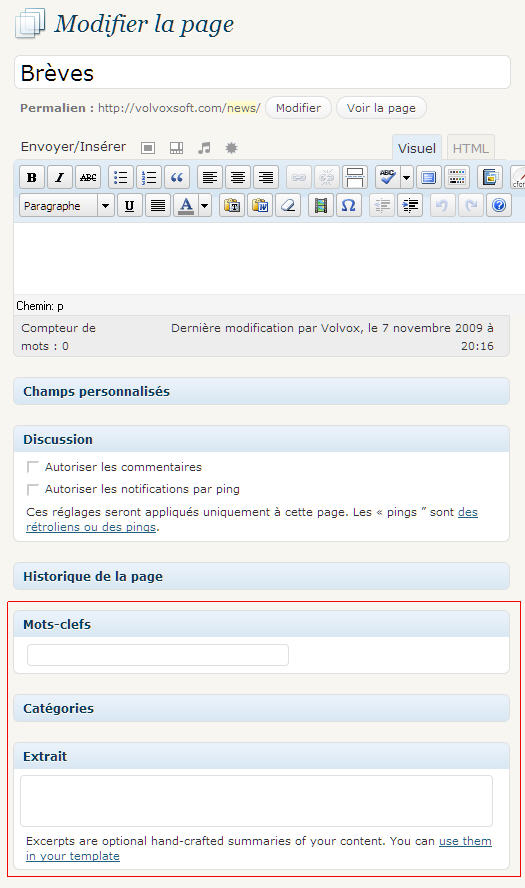Center align the text

tap(238, 178)
